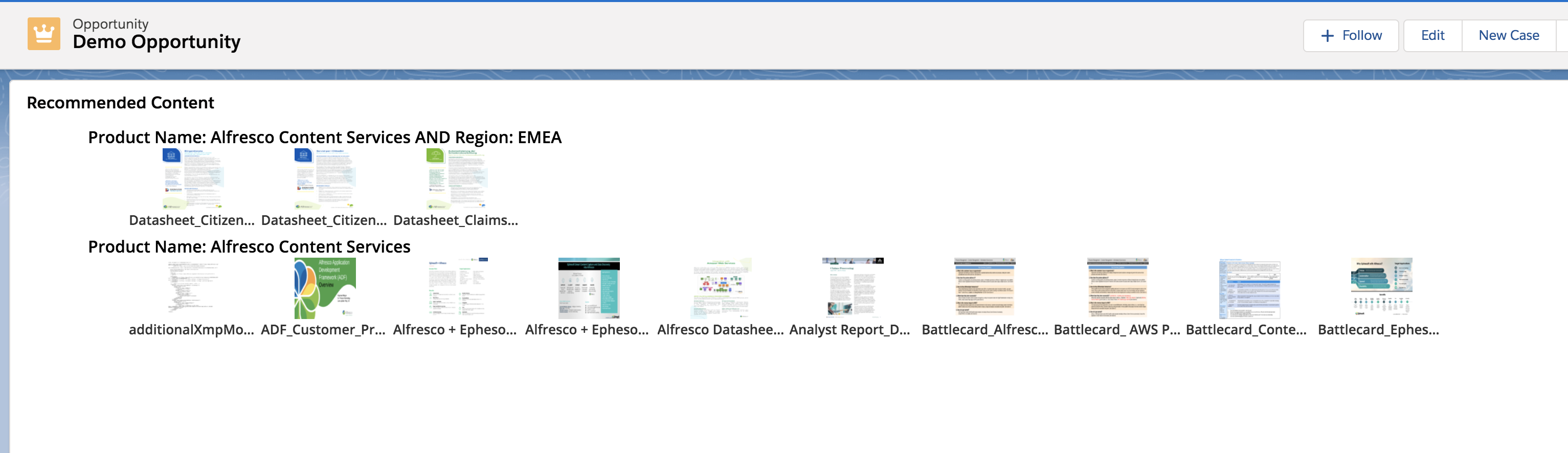Image resolution: width=1568 pixels, height=453 pixels.
Task: Click the plus icon on Follow button
Action: pos(1327,36)
